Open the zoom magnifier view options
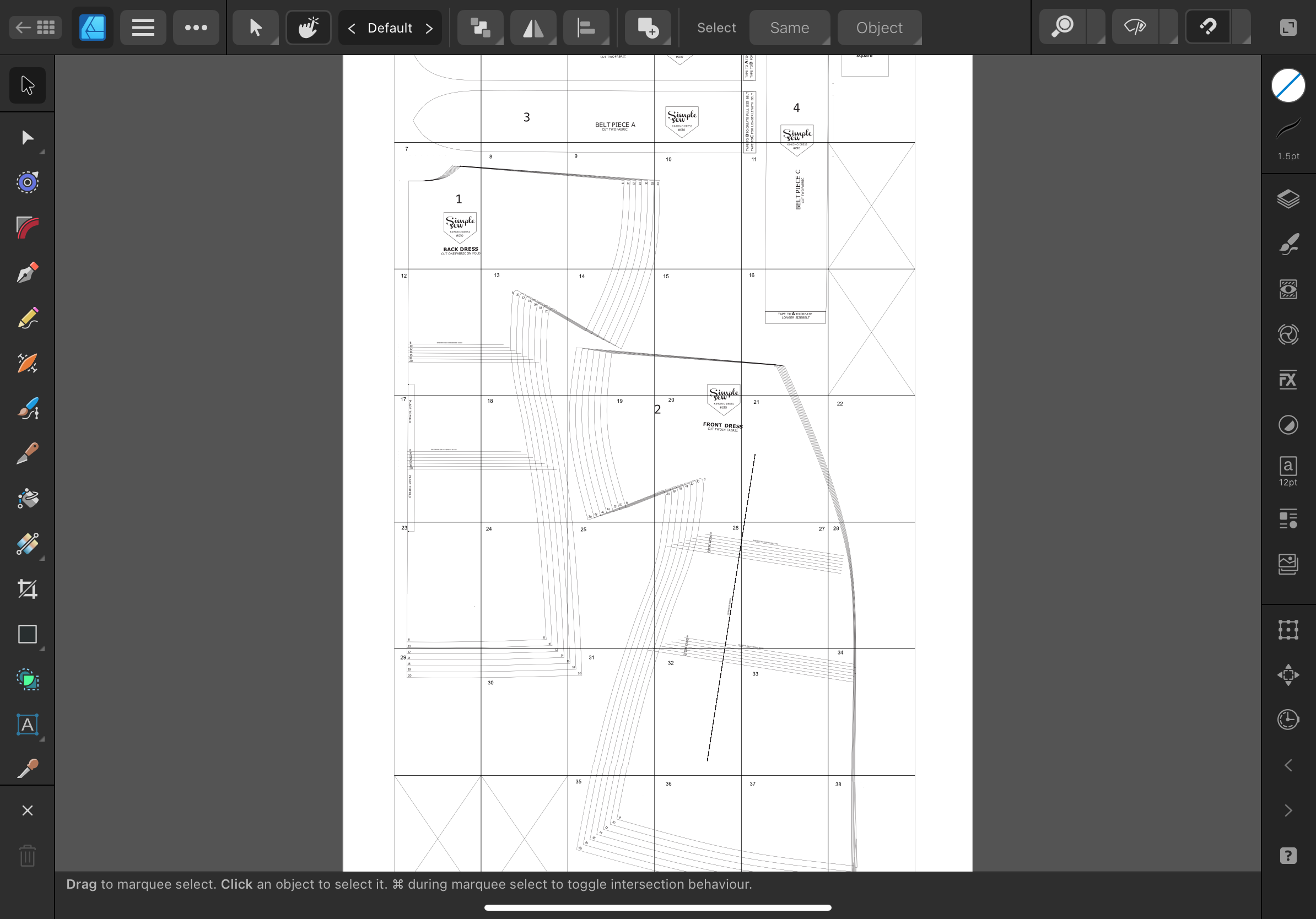The image size is (1316, 919). tap(1062, 28)
